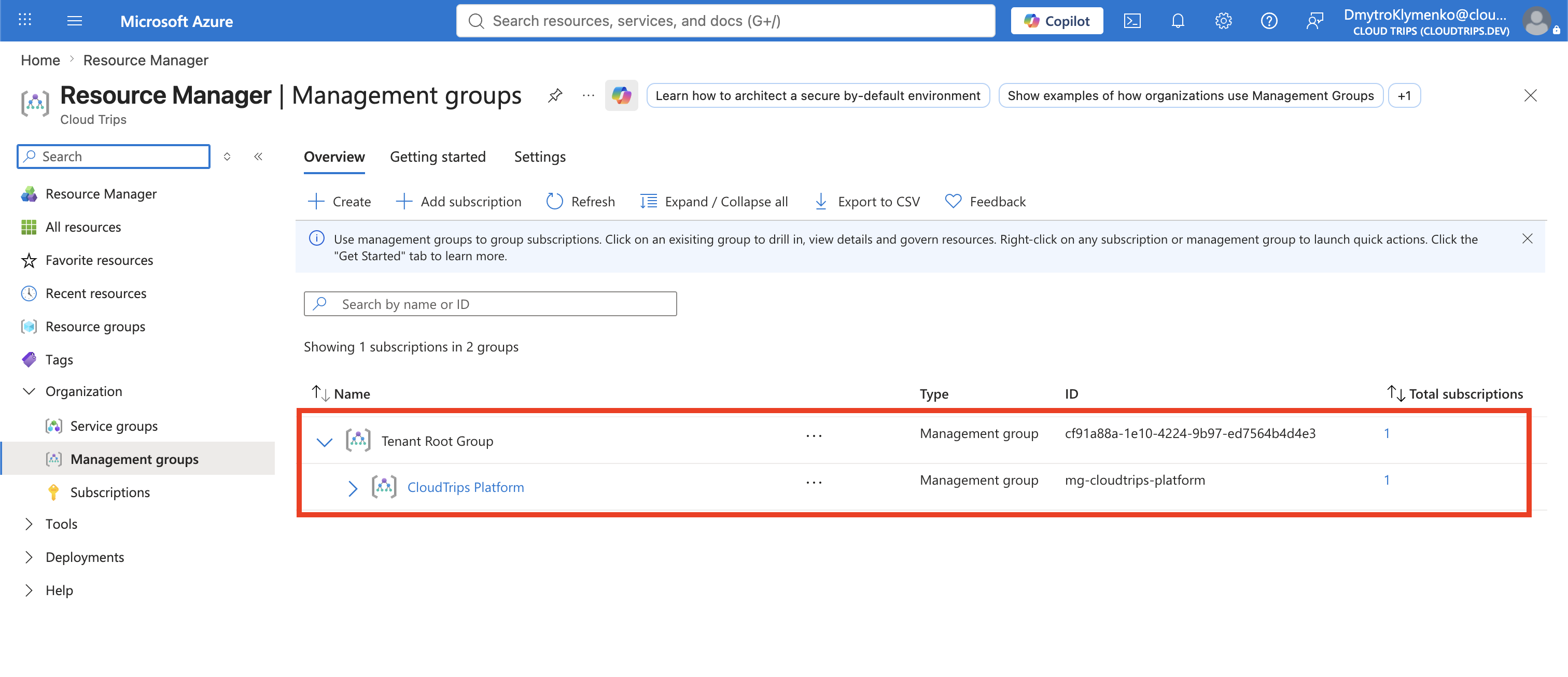
Task: Pin Management groups page to dashboard
Action: pos(554,95)
